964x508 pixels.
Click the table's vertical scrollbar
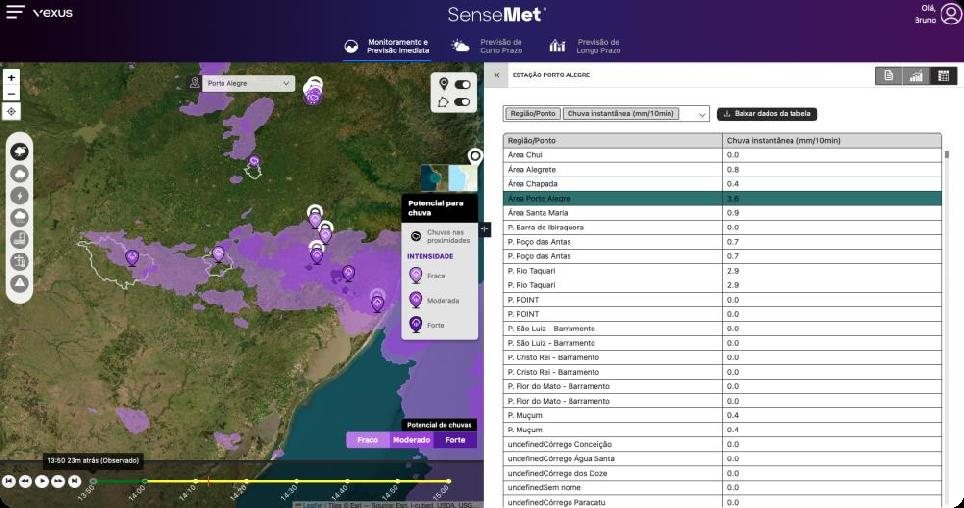coord(947,154)
